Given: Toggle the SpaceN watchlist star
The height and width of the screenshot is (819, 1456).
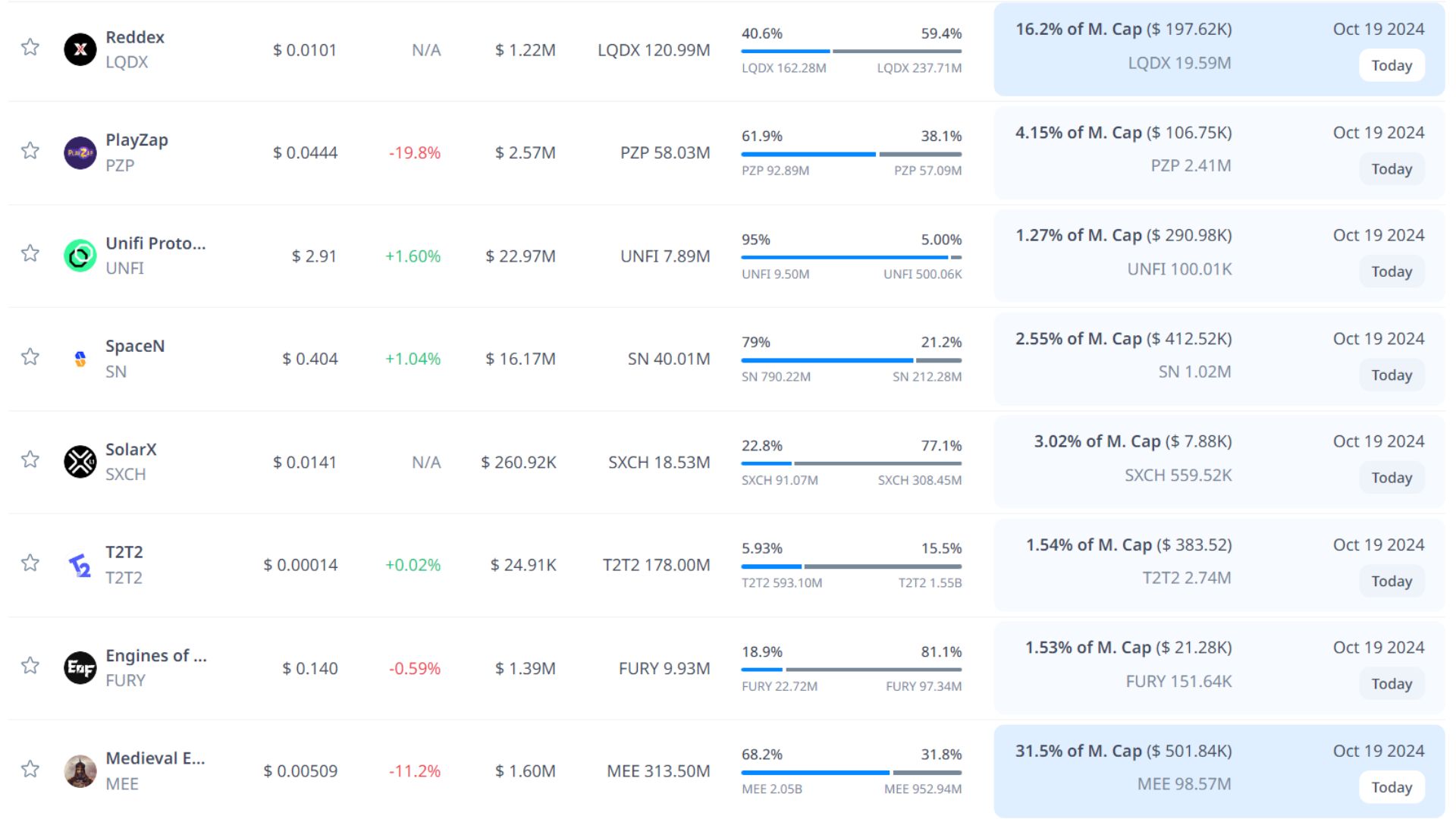Looking at the screenshot, I should tap(30, 357).
